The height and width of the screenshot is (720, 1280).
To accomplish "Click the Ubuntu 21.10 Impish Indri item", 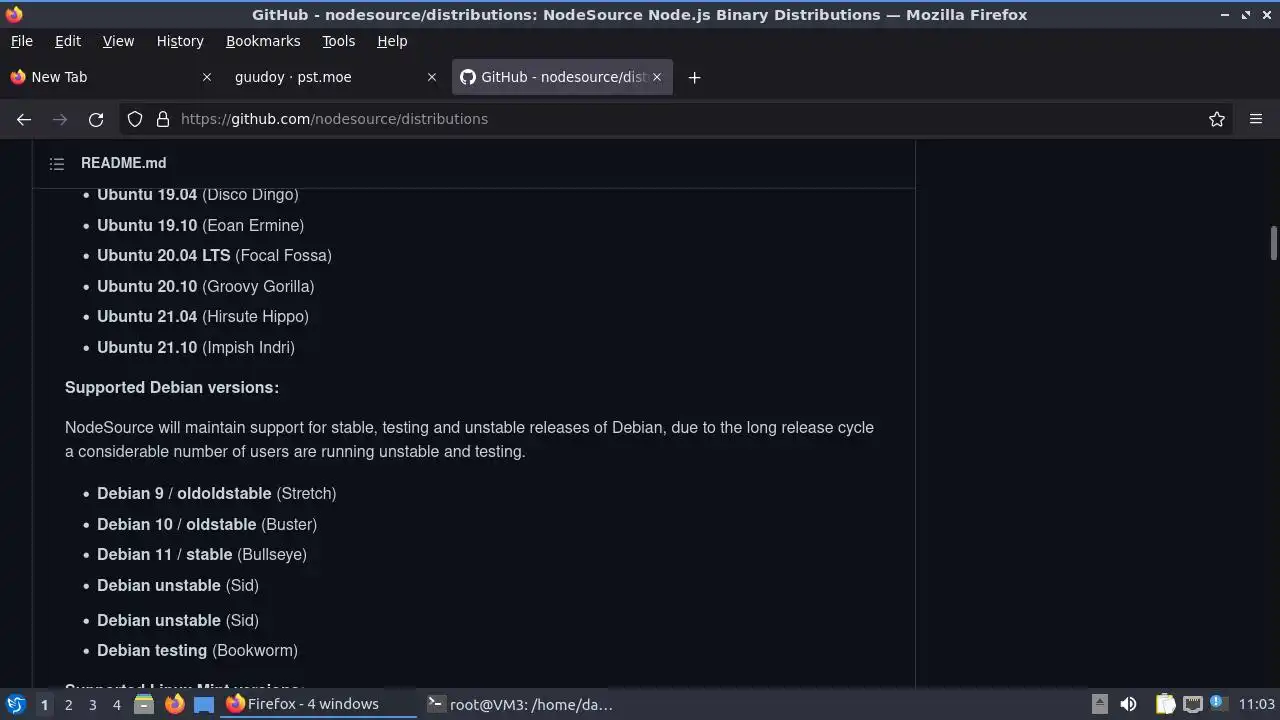I will [x=196, y=347].
